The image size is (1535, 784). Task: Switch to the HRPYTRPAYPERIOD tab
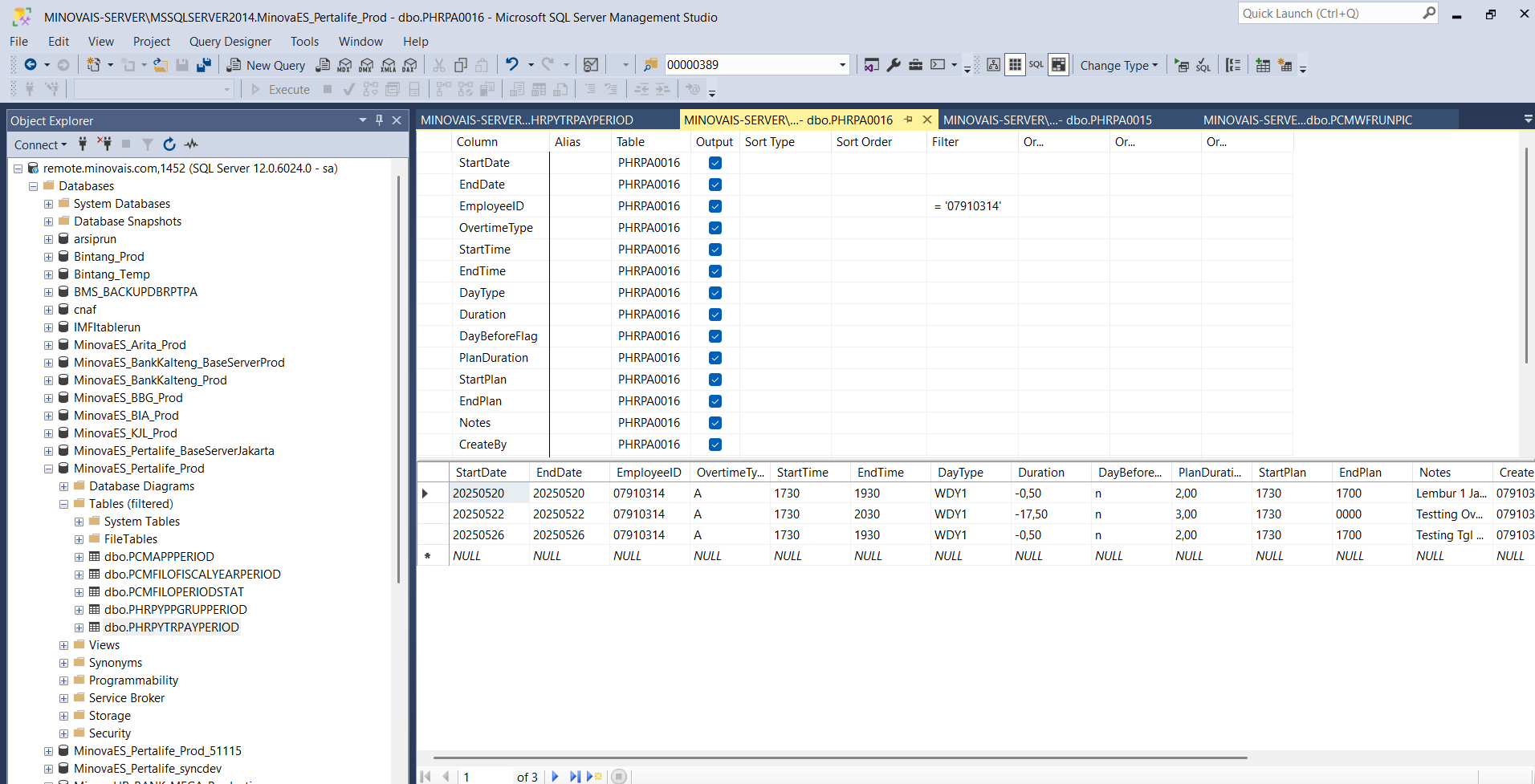click(527, 120)
